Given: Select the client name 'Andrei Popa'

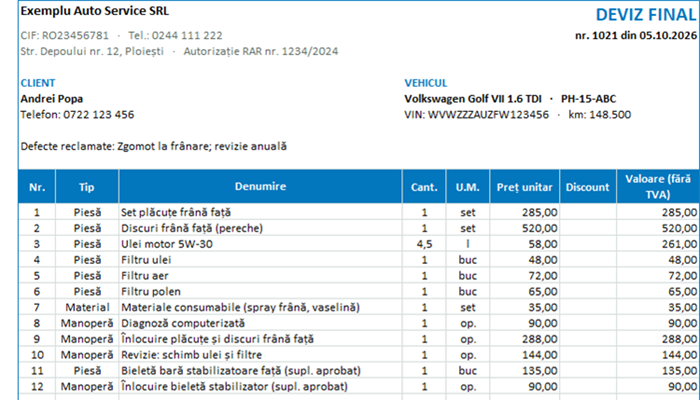Looking at the screenshot, I should (x=52, y=99).
